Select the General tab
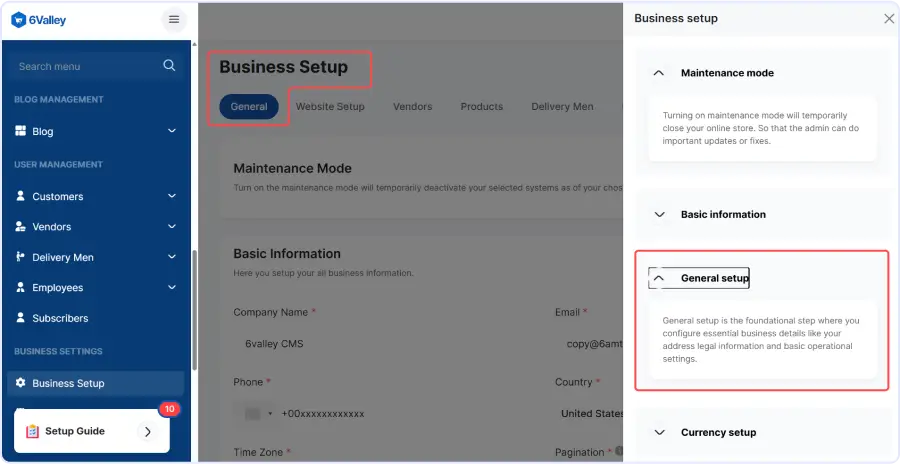 [249, 107]
